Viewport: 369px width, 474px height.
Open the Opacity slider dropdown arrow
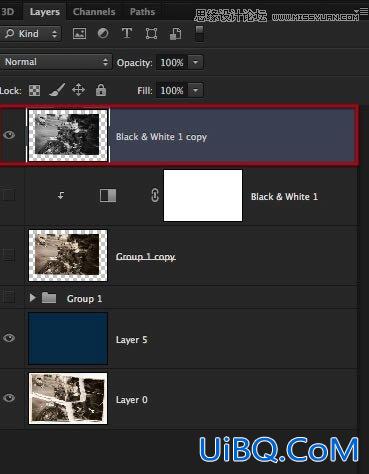pyautogui.click(x=196, y=62)
